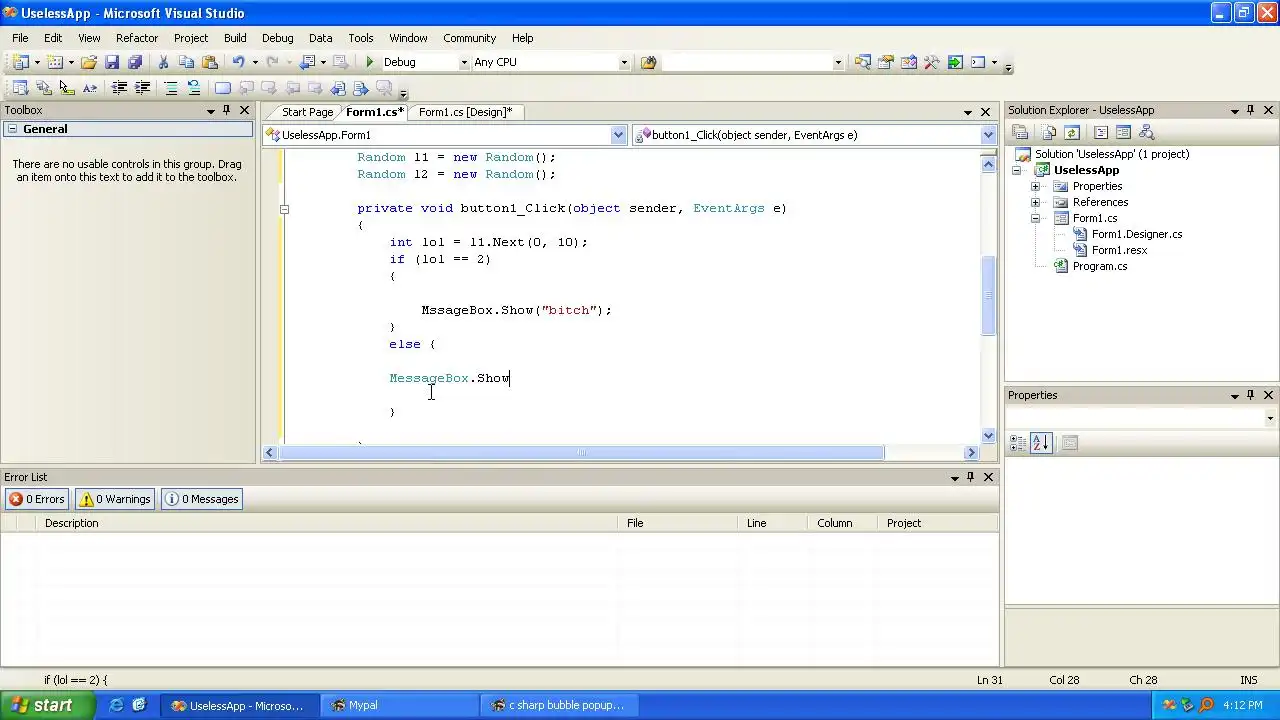Open the Refactor menu
Screen dimensions: 1280x720
tap(137, 38)
